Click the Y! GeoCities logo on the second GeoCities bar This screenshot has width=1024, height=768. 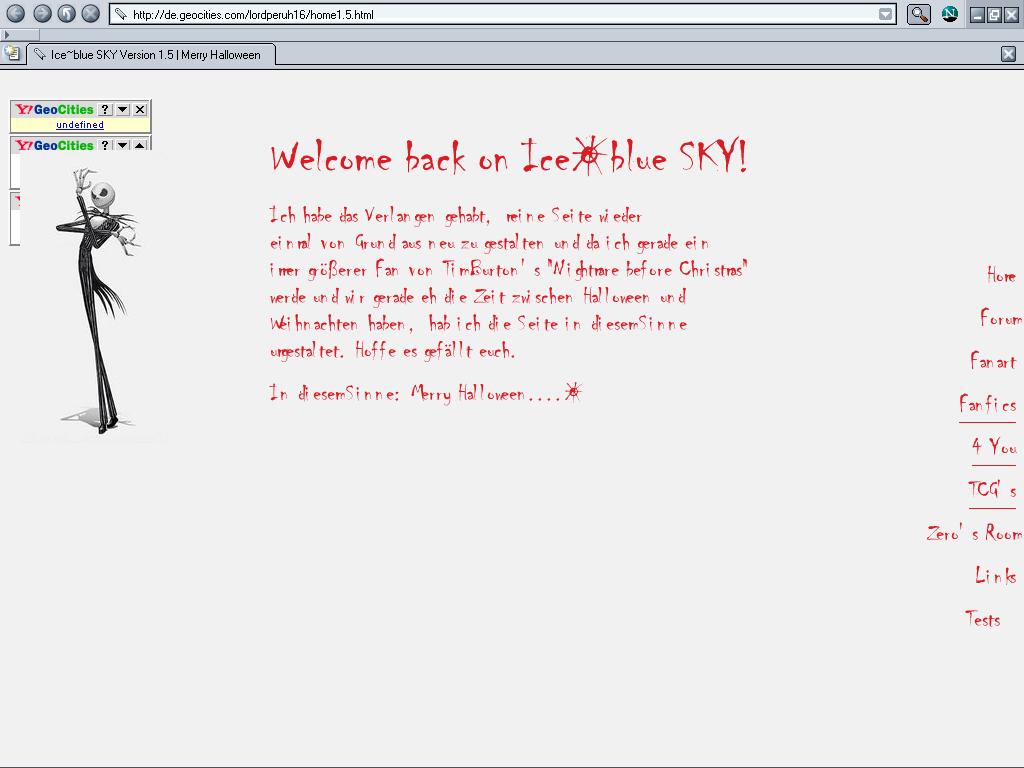55,145
